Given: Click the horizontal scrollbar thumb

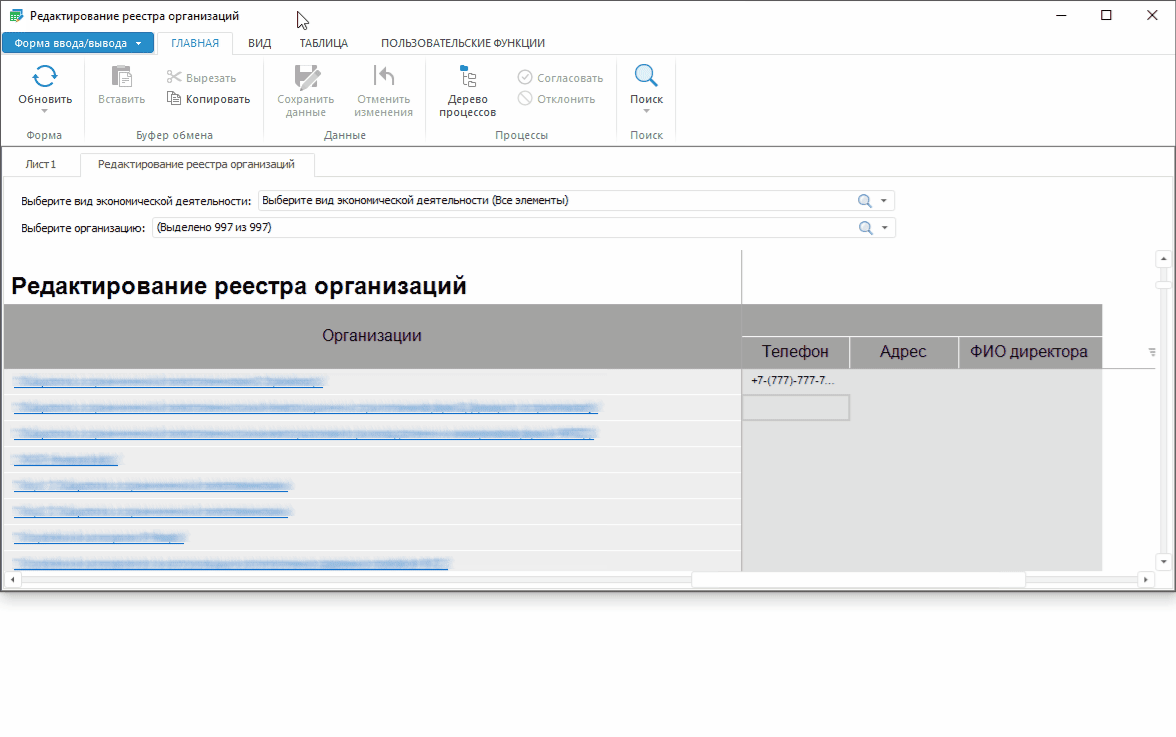Looking at the screenshot, I should (x=858, y=579).
